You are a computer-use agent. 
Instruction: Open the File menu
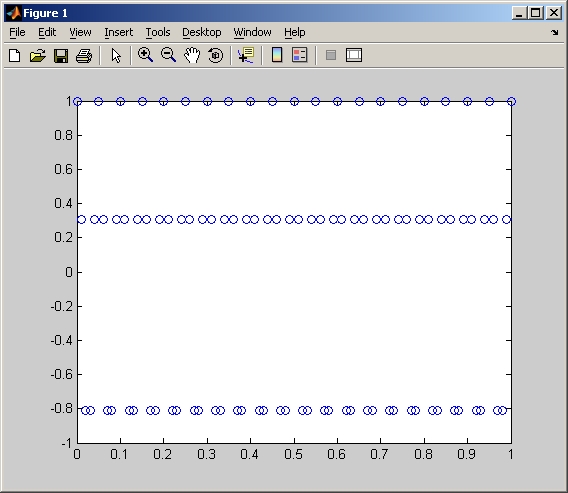[x=17, y=32]
